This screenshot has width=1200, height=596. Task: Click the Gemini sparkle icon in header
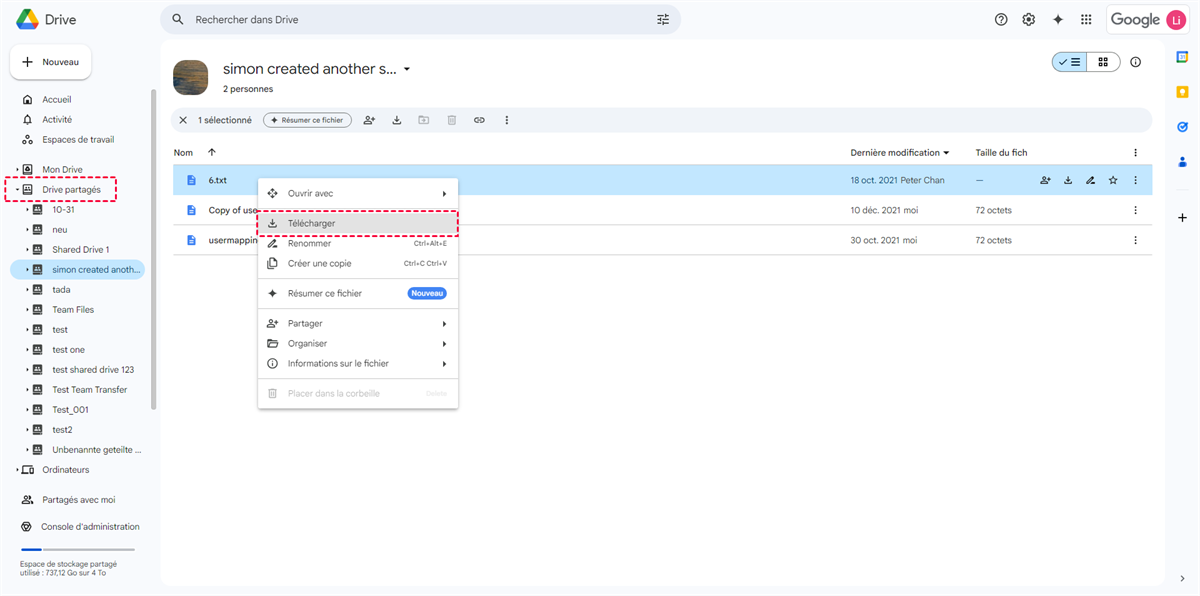(1057, 20)
